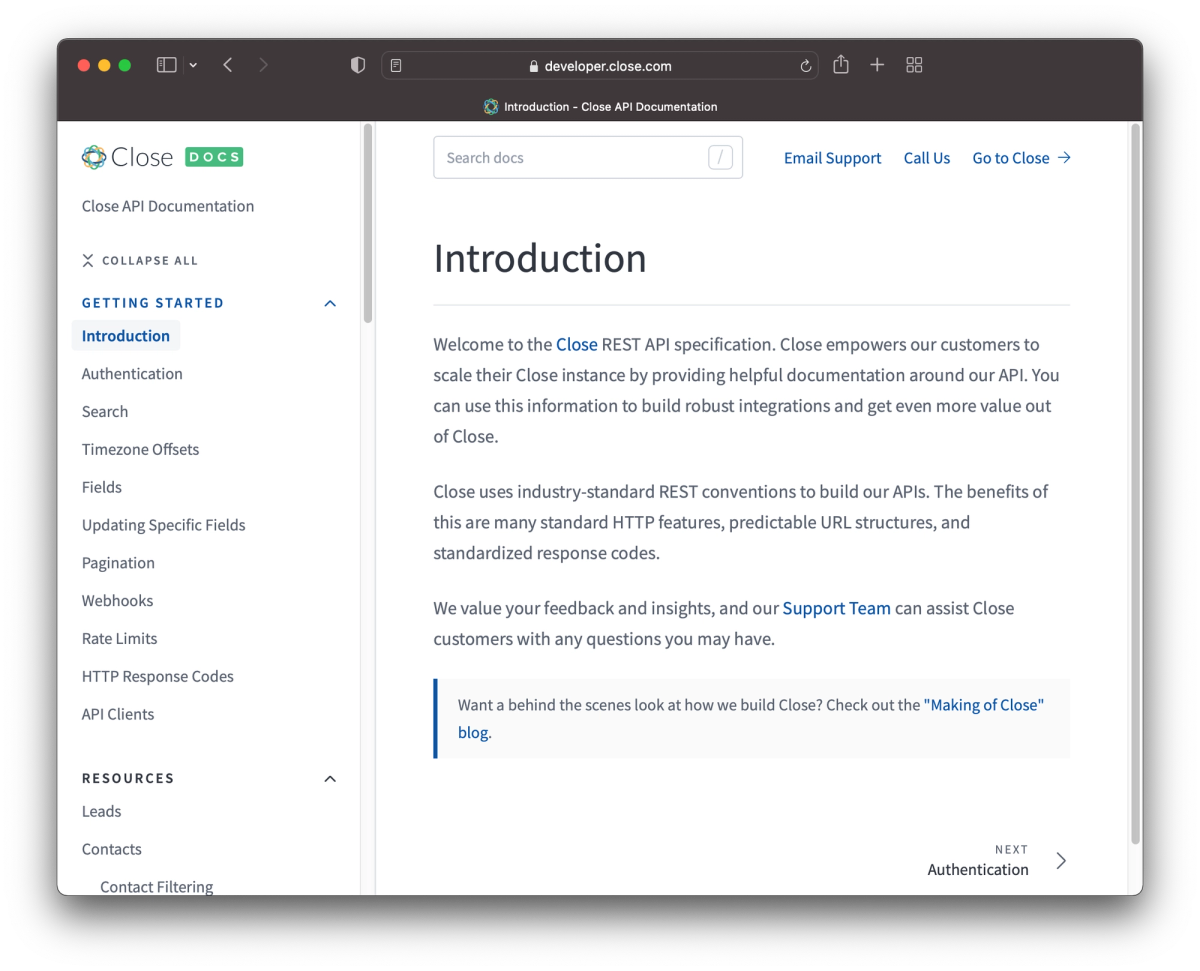Click the Close link in first paragraph
The width and height of the screenshot is (1200, 971).
(577, 344)
